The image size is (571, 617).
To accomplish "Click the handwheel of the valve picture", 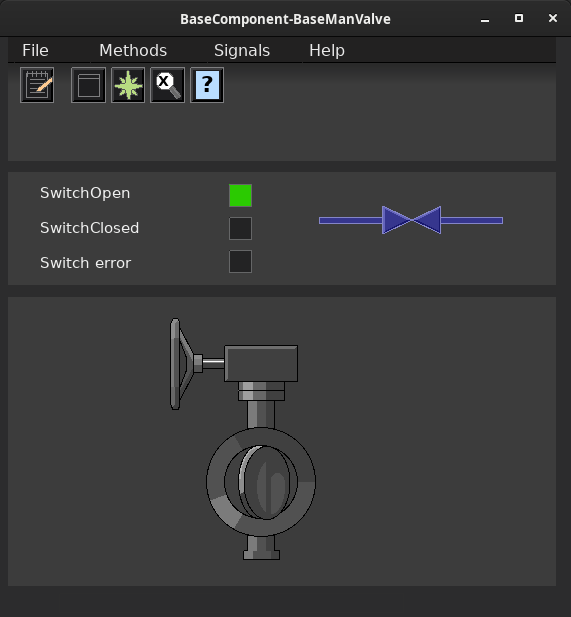I will point(181,364).
